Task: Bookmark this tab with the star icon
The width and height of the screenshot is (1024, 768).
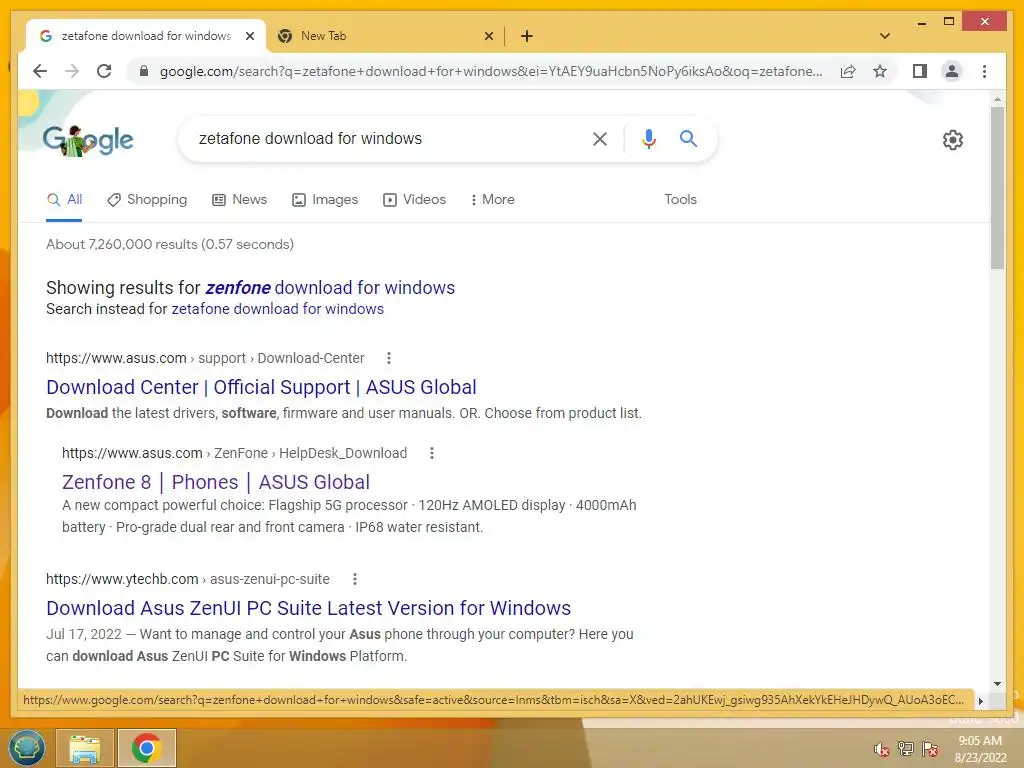Action: [880, 71]
